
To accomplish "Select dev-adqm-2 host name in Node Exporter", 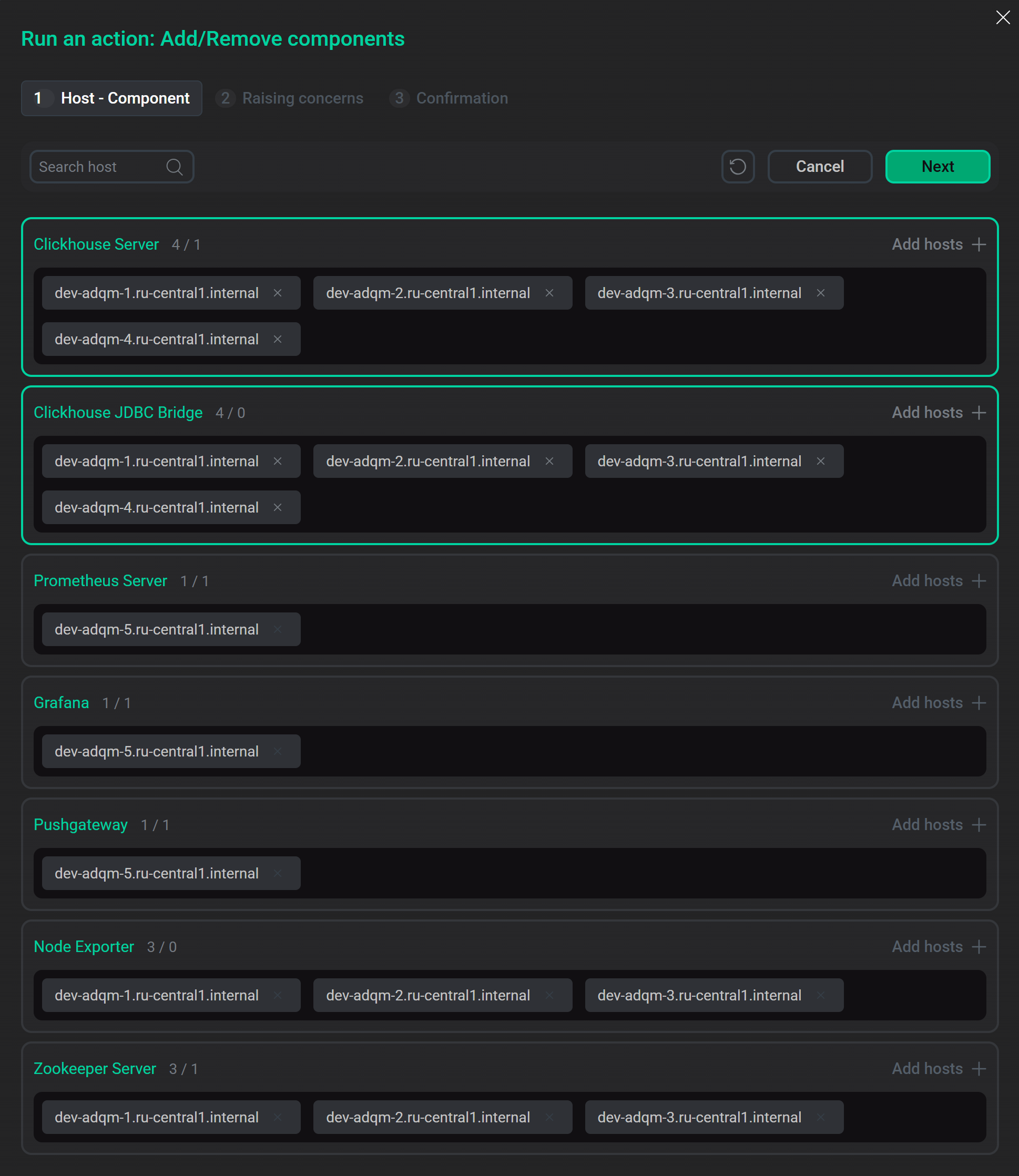I will (428, 996).
